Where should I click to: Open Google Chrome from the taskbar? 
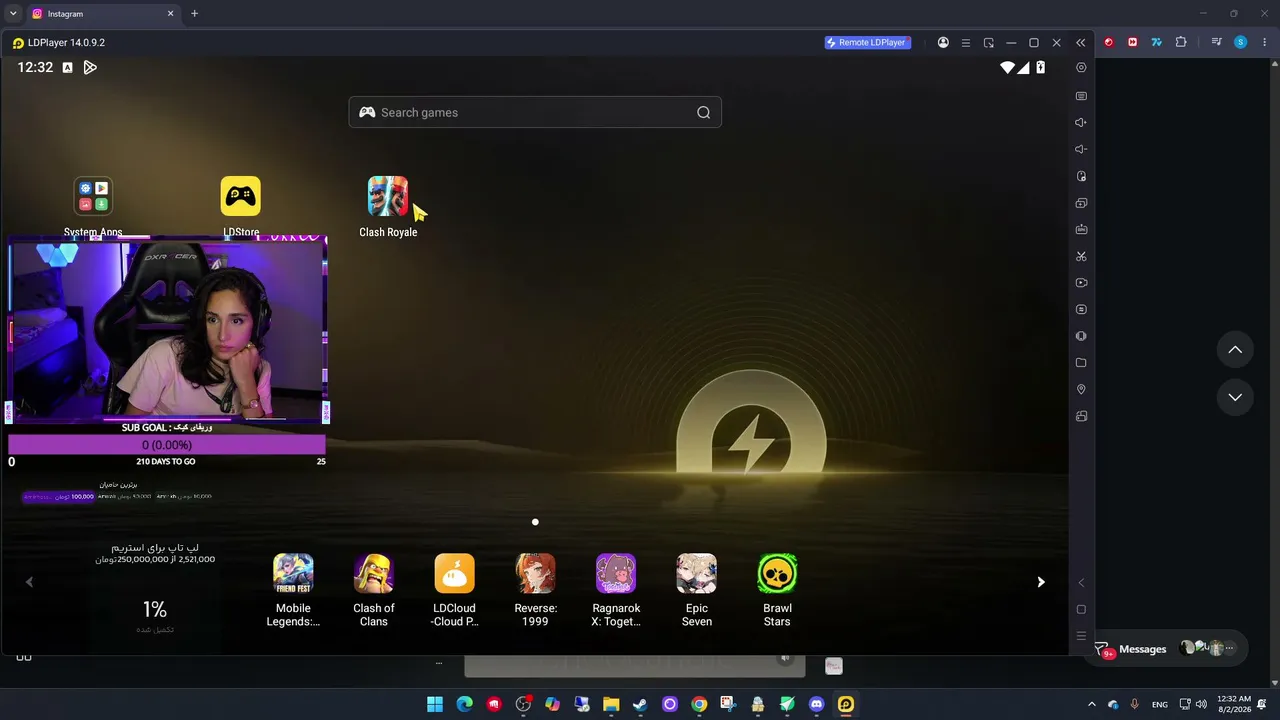699,704
